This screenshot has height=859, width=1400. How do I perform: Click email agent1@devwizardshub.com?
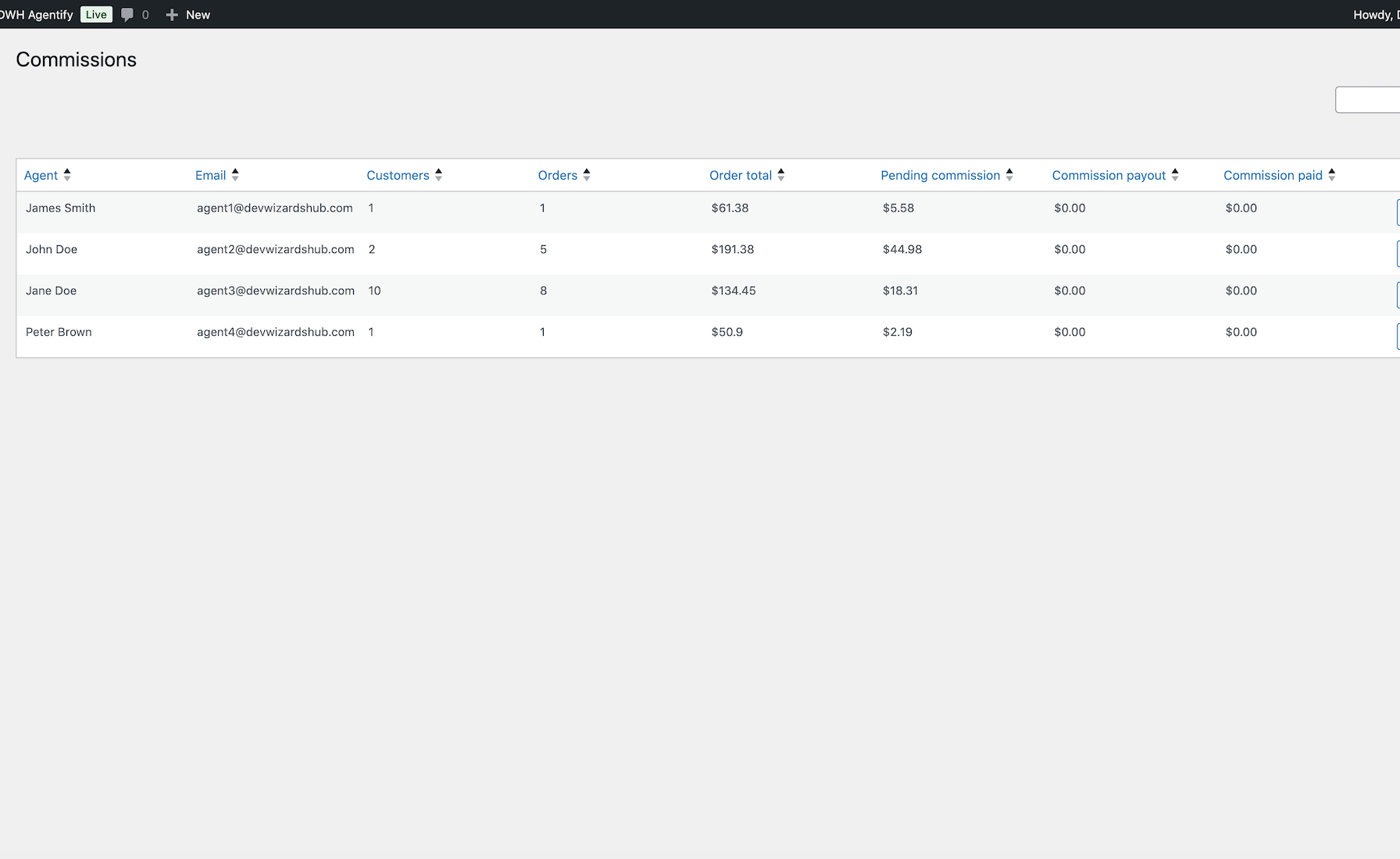pos(275,209)
